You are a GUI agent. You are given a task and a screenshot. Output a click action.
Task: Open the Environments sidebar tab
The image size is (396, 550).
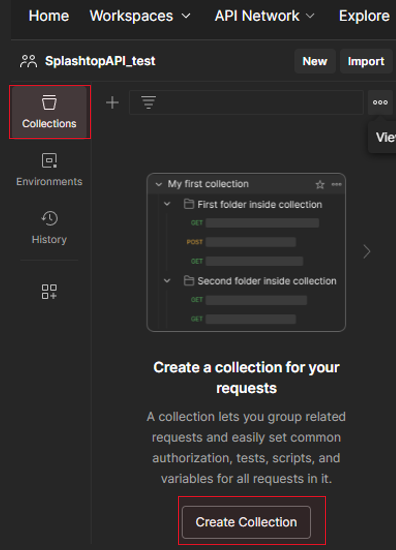pyautogui.click(x=49, y=170)
